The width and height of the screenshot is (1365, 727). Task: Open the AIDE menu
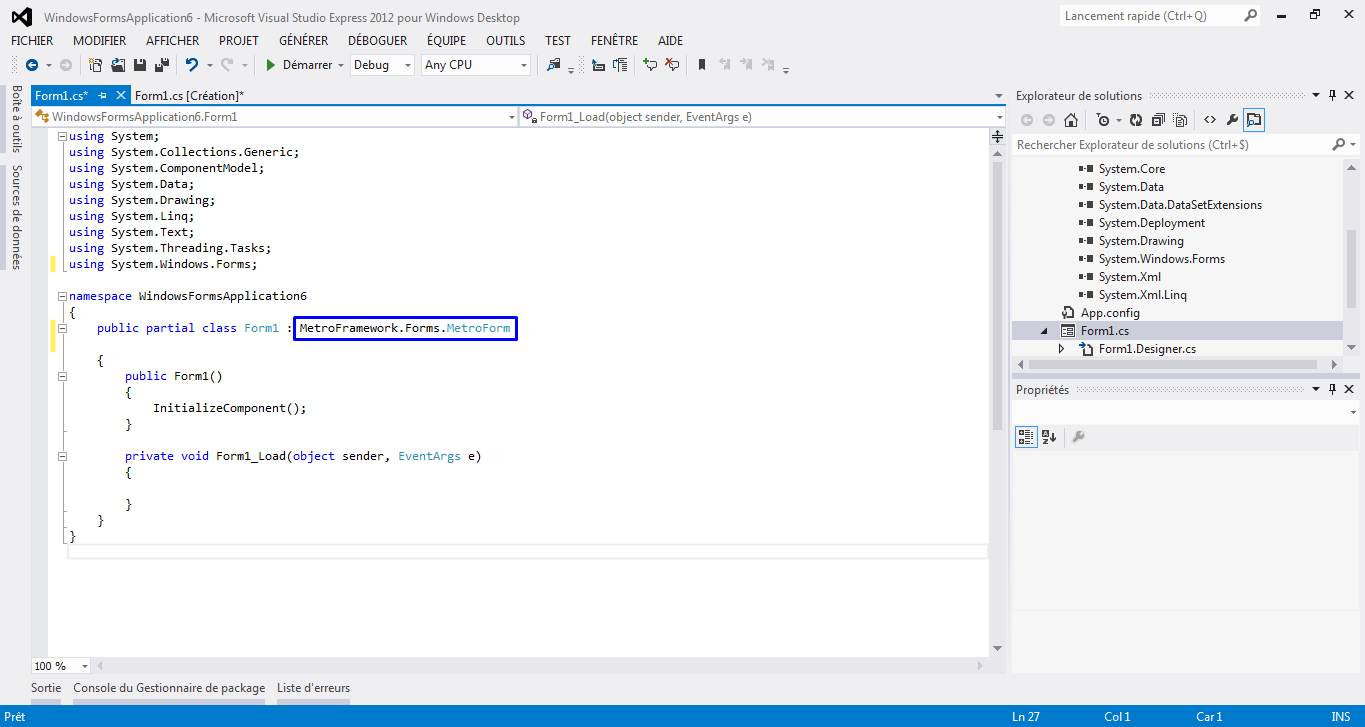click(x=671, y=41)
